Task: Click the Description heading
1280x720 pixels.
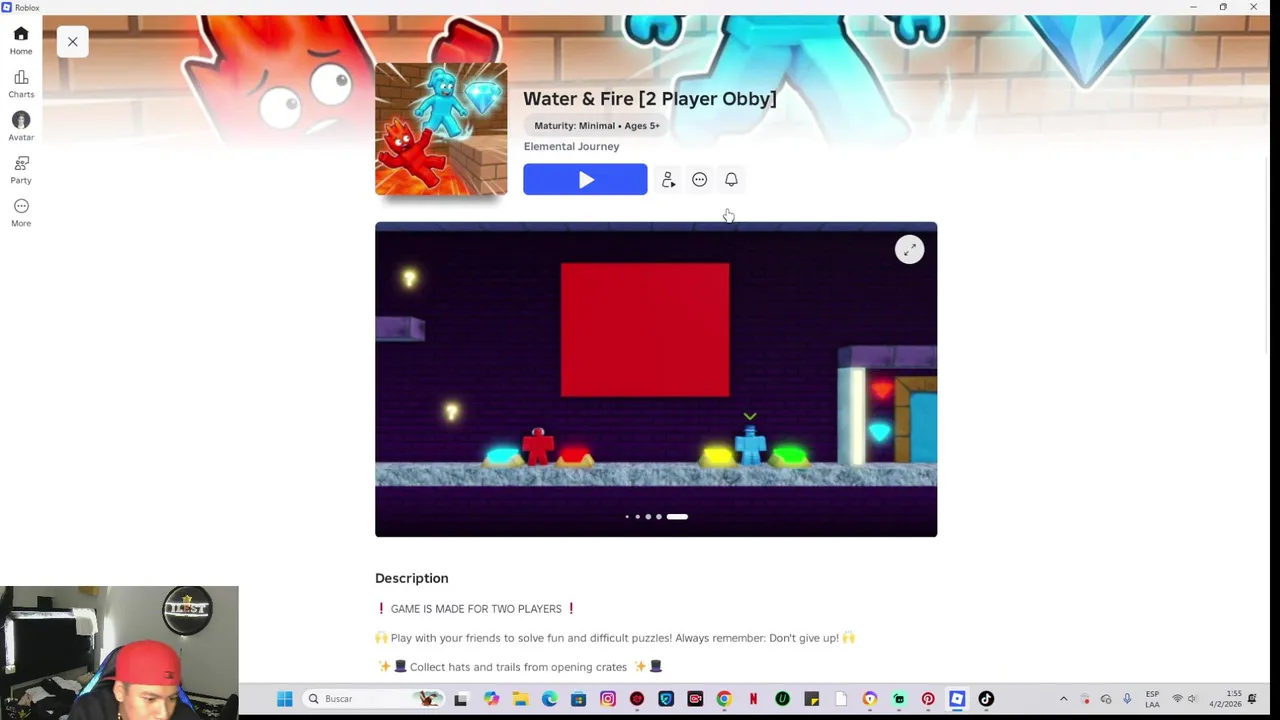Action: (x=411, y=578)
